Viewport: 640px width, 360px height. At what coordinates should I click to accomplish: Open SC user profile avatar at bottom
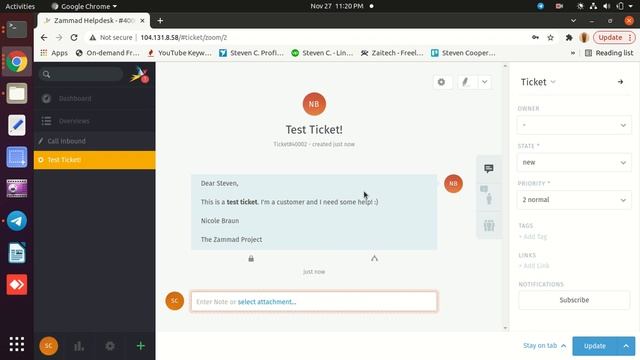pyautogui.click(x=49, y=346)
